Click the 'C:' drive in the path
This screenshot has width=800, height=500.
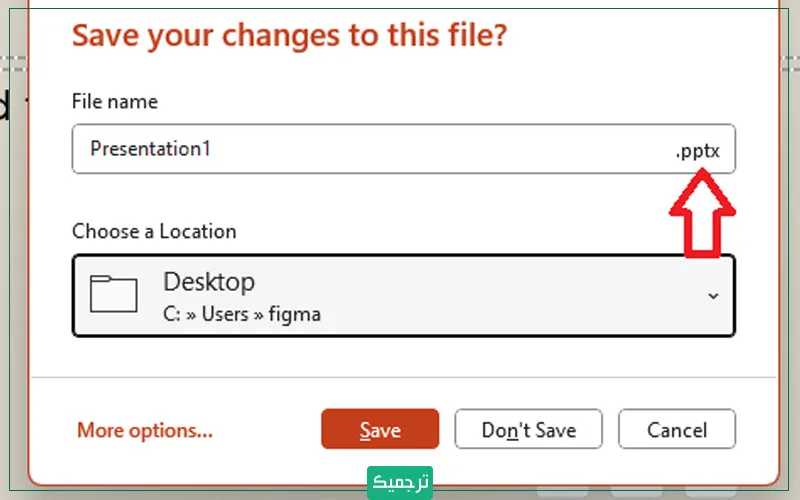(x=172, y=314)
